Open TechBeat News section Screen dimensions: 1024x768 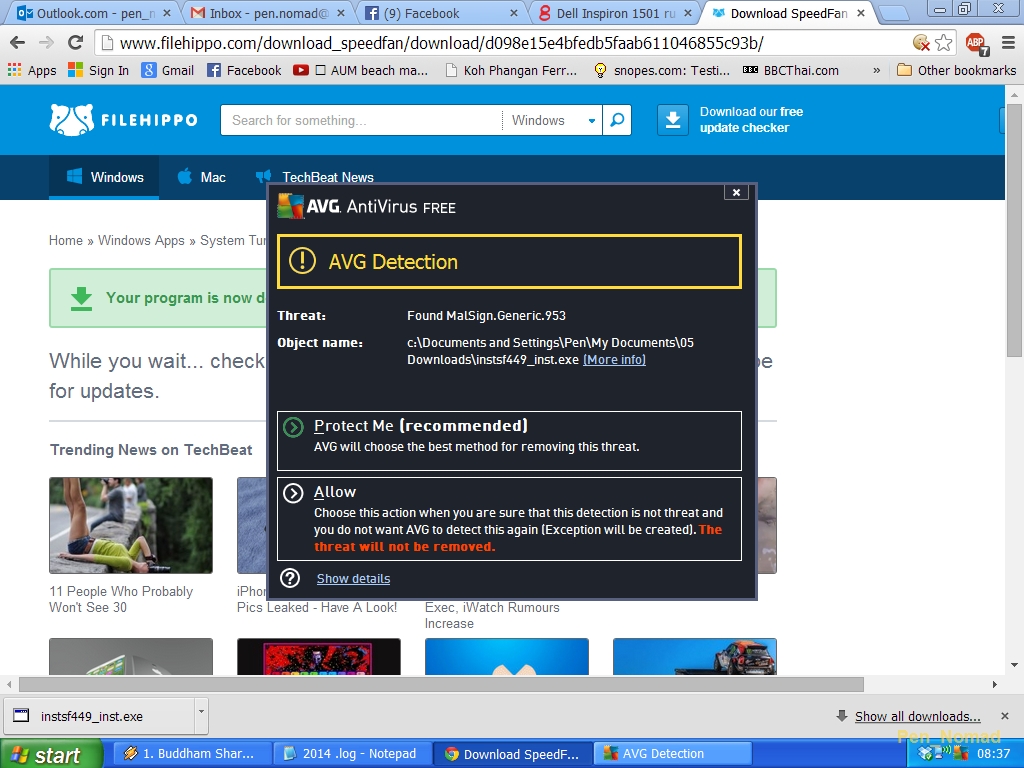tap(315, 177)
